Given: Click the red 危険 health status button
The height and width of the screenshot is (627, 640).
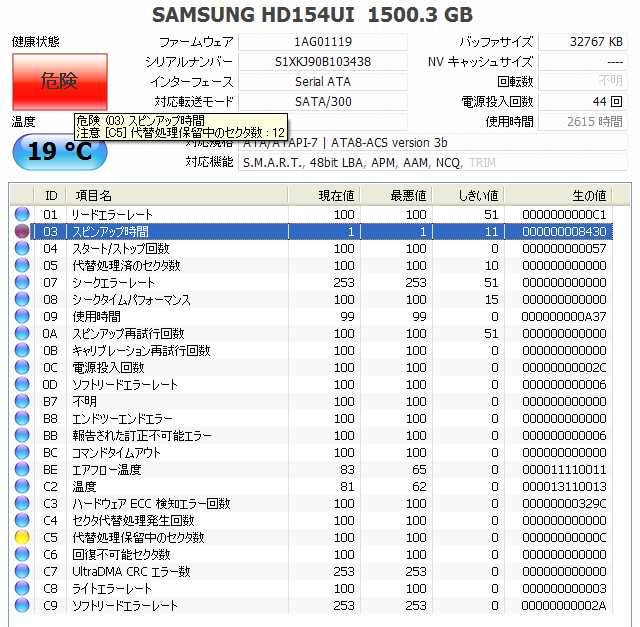Looking at the screenshot, I should (x=60, y=82).
